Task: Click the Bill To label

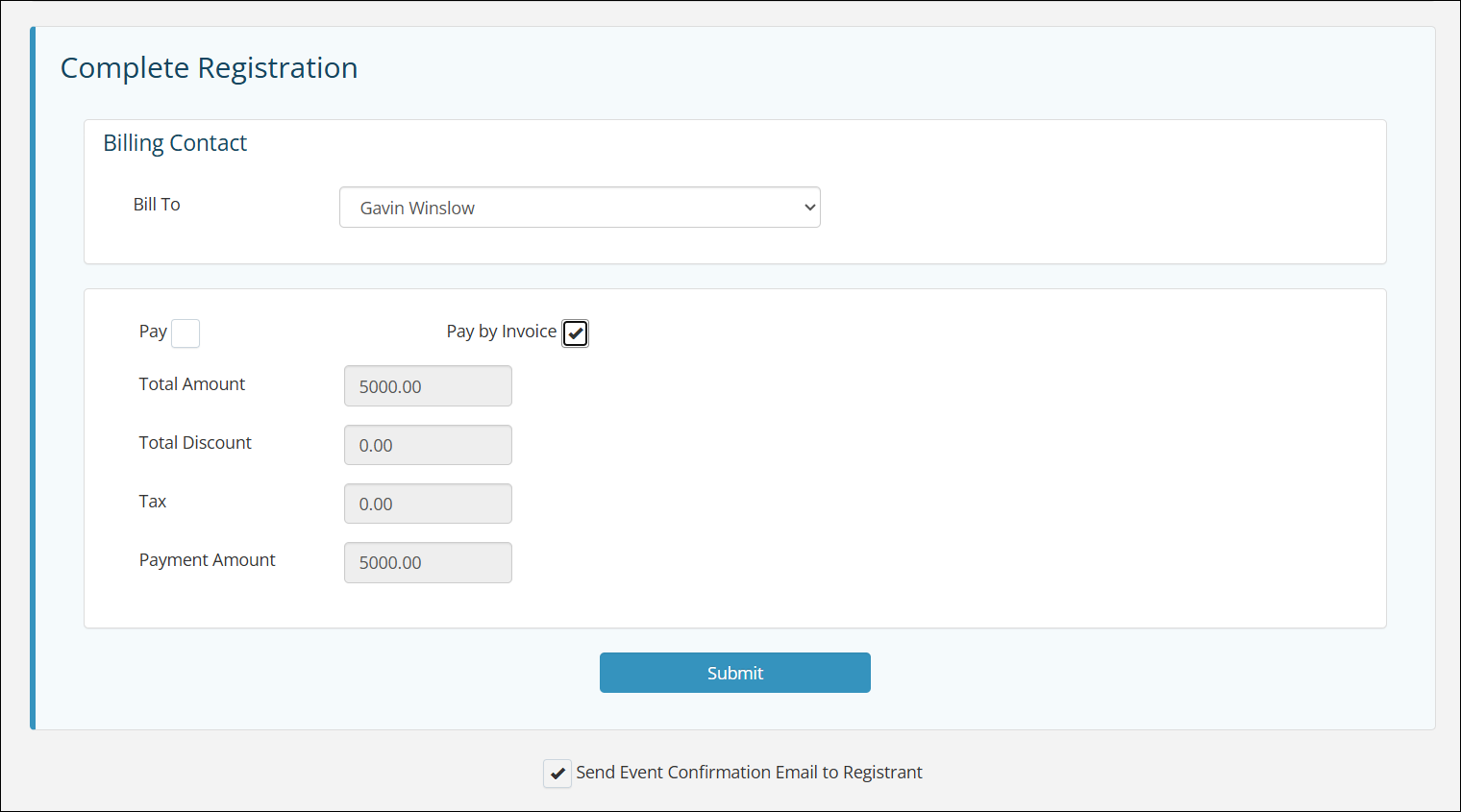Action: click(156, 204)
